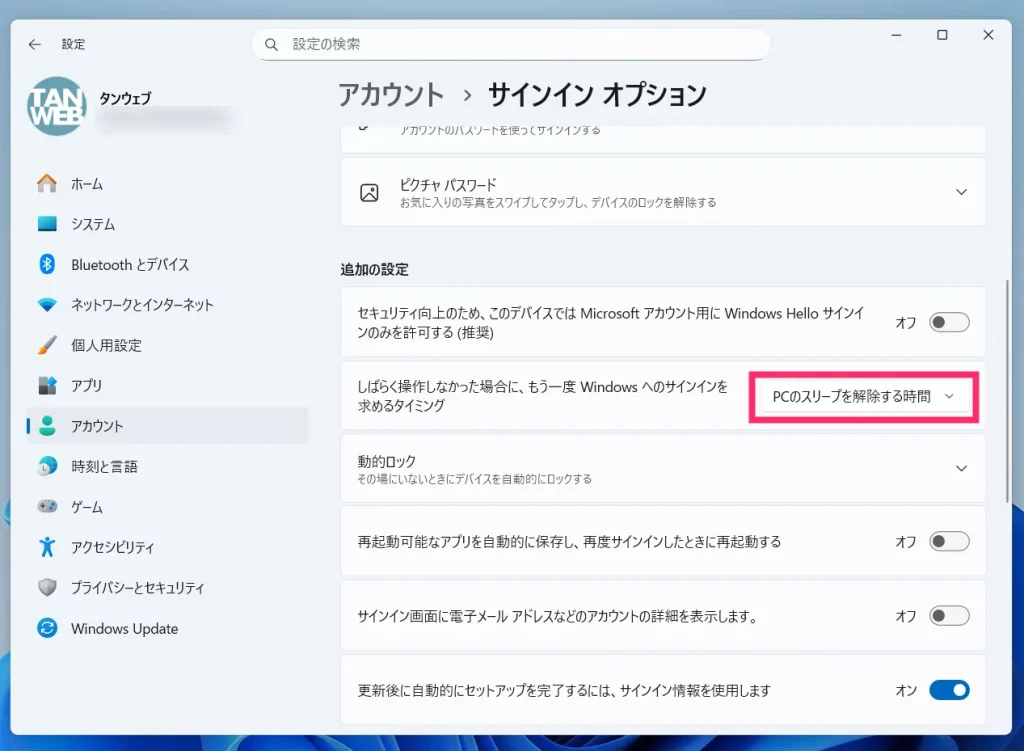Open ゲーム settings
The width and height of the screenshot is (1024, 751).
(167, 506)
